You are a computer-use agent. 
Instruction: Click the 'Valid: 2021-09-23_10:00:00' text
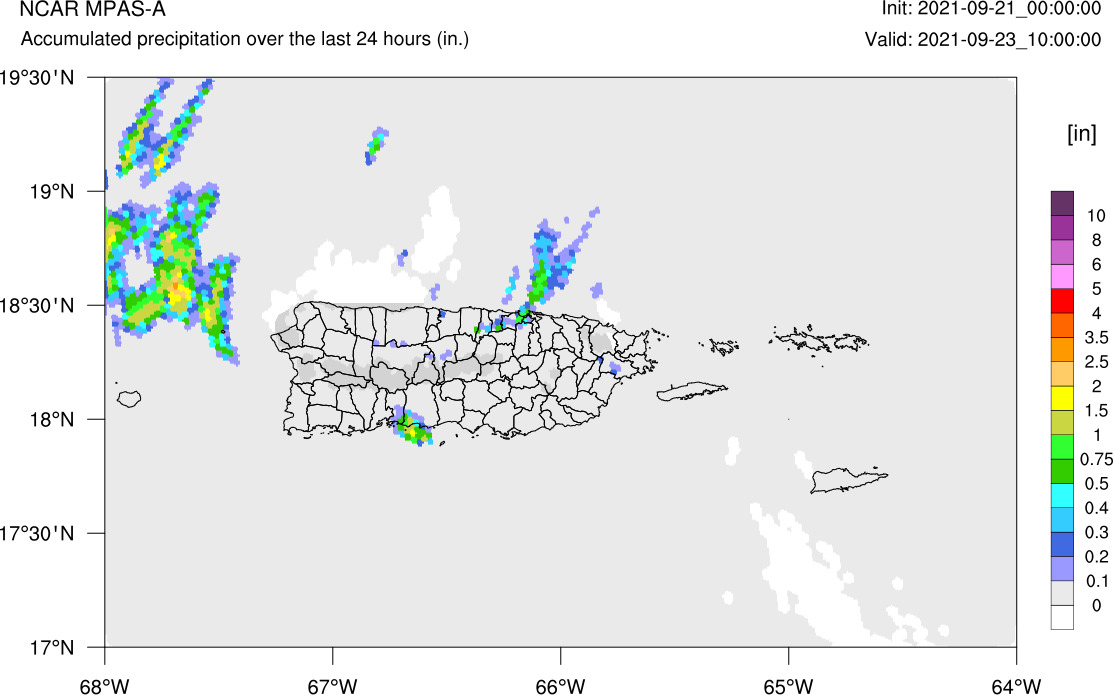983,39
